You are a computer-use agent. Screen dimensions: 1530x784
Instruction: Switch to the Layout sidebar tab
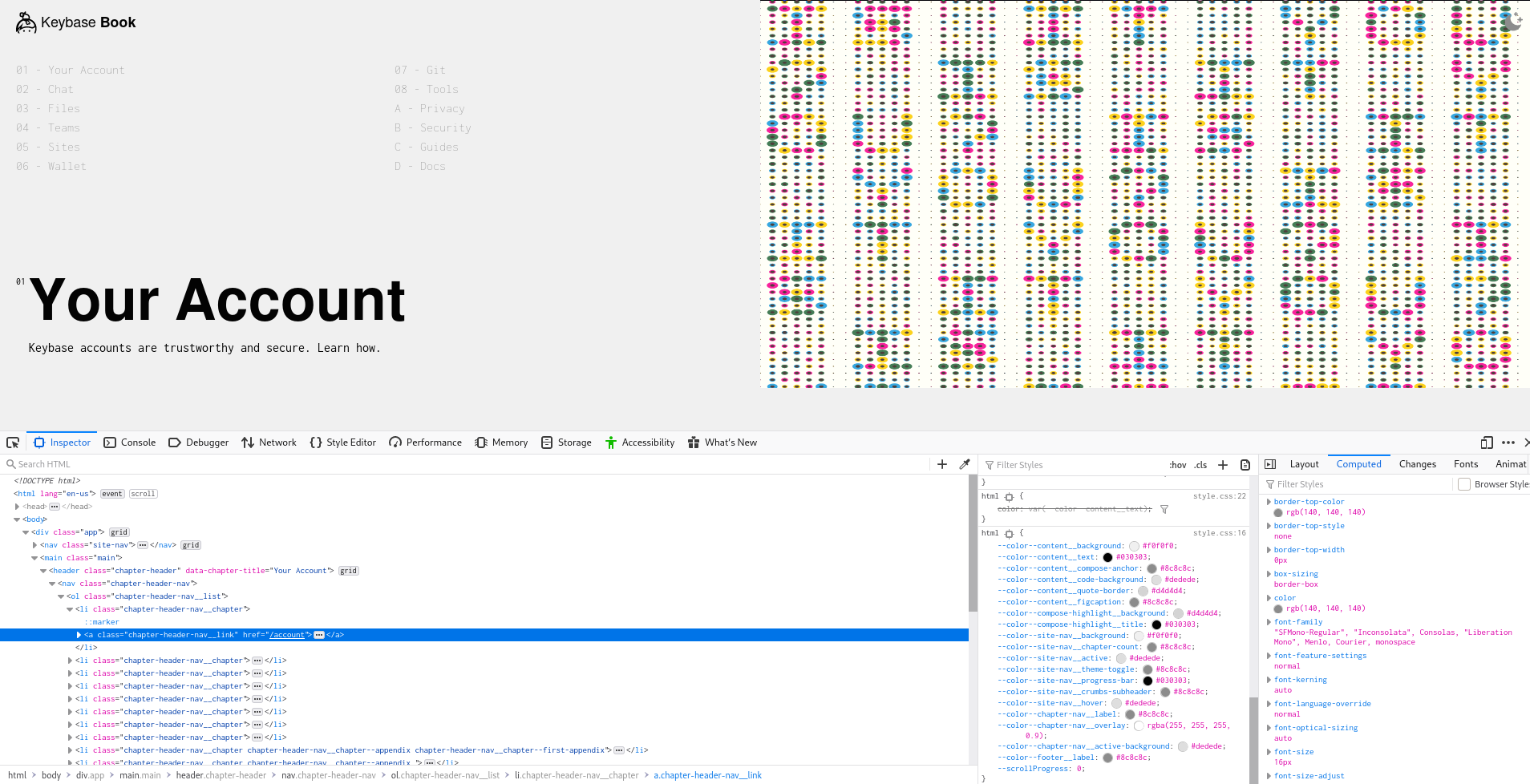[x=1304, y=464]
